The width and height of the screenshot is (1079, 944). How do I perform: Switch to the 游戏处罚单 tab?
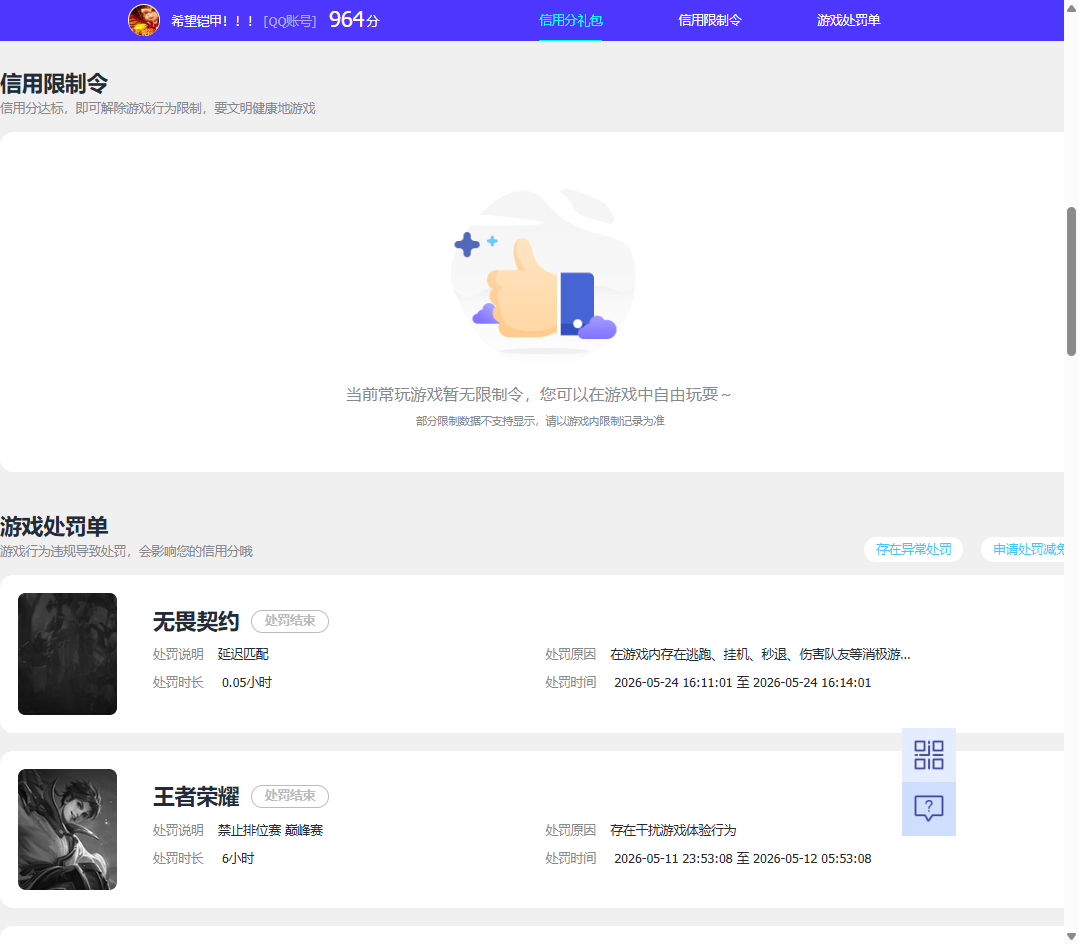click(x=848, y=21)
